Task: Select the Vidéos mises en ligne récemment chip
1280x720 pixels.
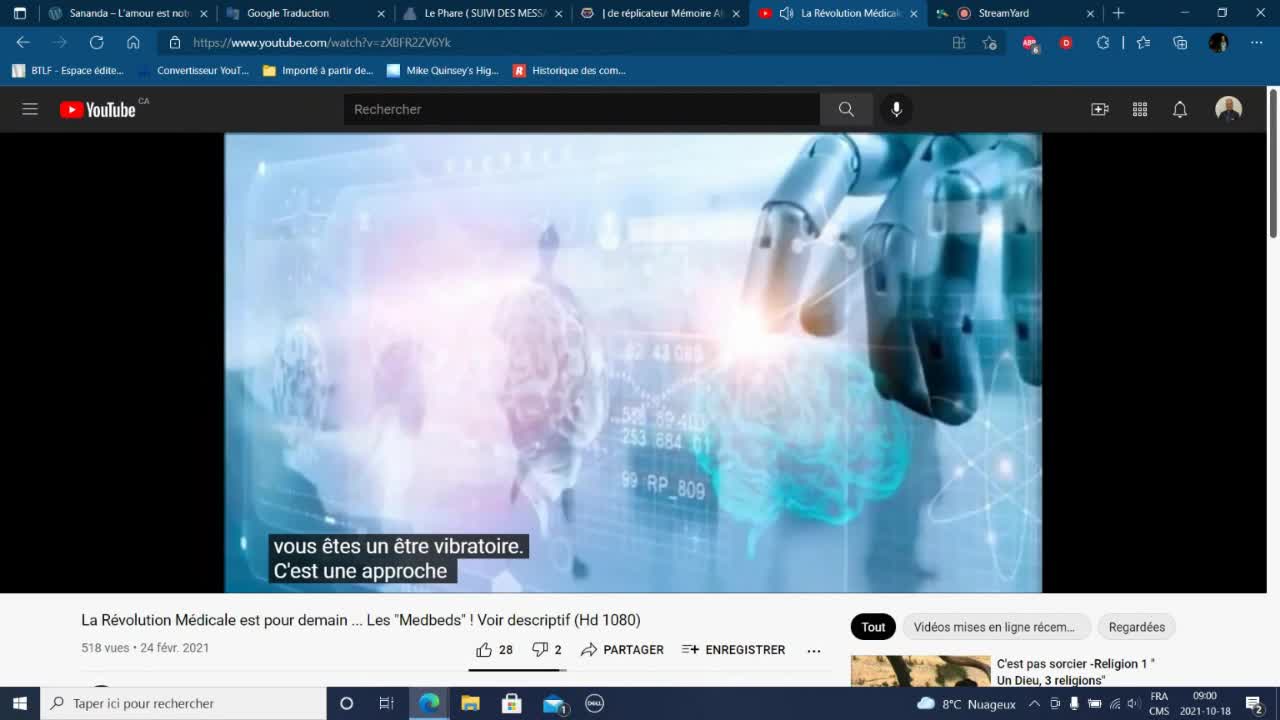Action: point(995,627)
